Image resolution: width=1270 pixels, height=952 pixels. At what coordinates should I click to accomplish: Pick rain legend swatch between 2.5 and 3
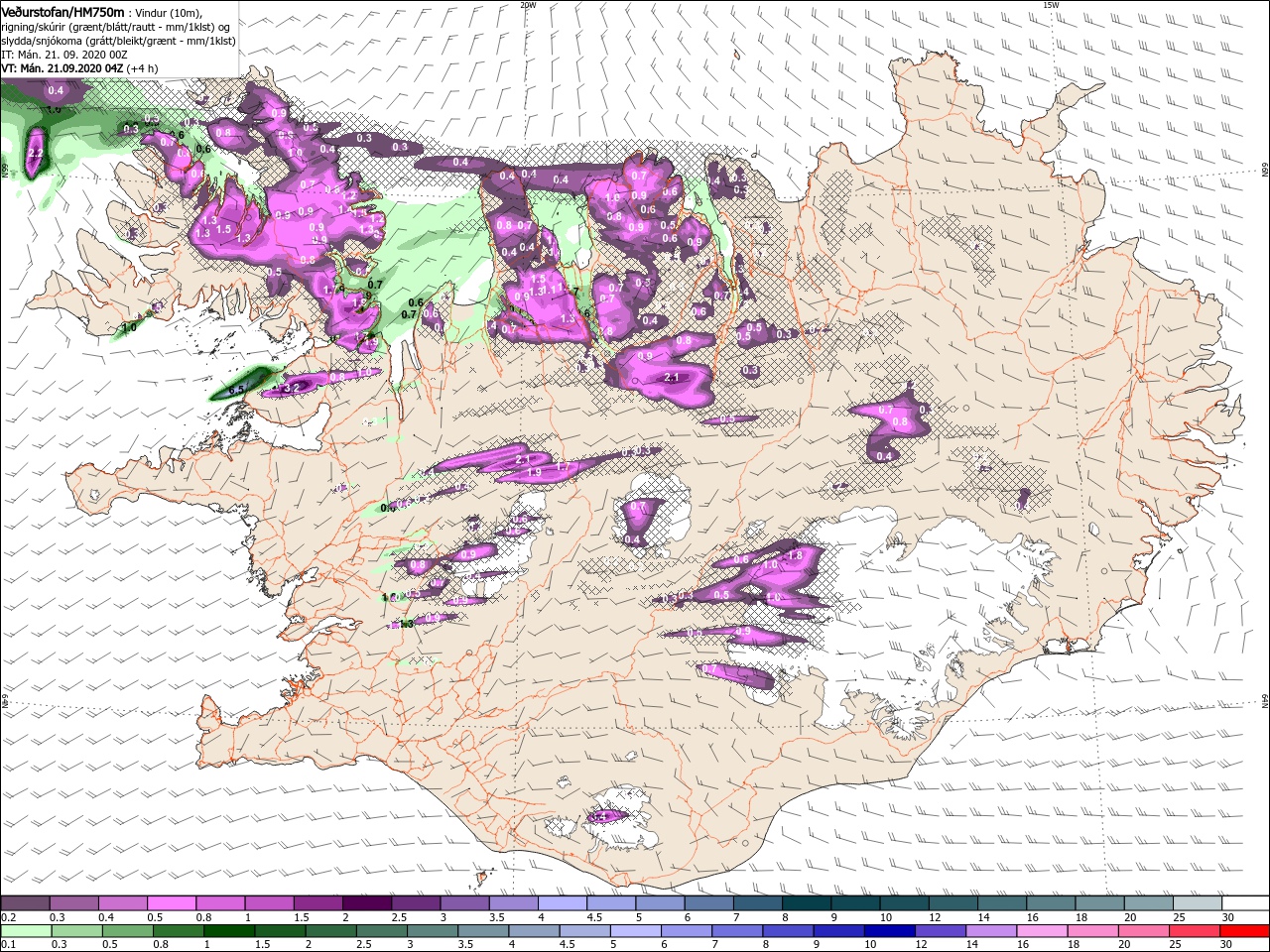pyautogui.click(x=380, y=931)
